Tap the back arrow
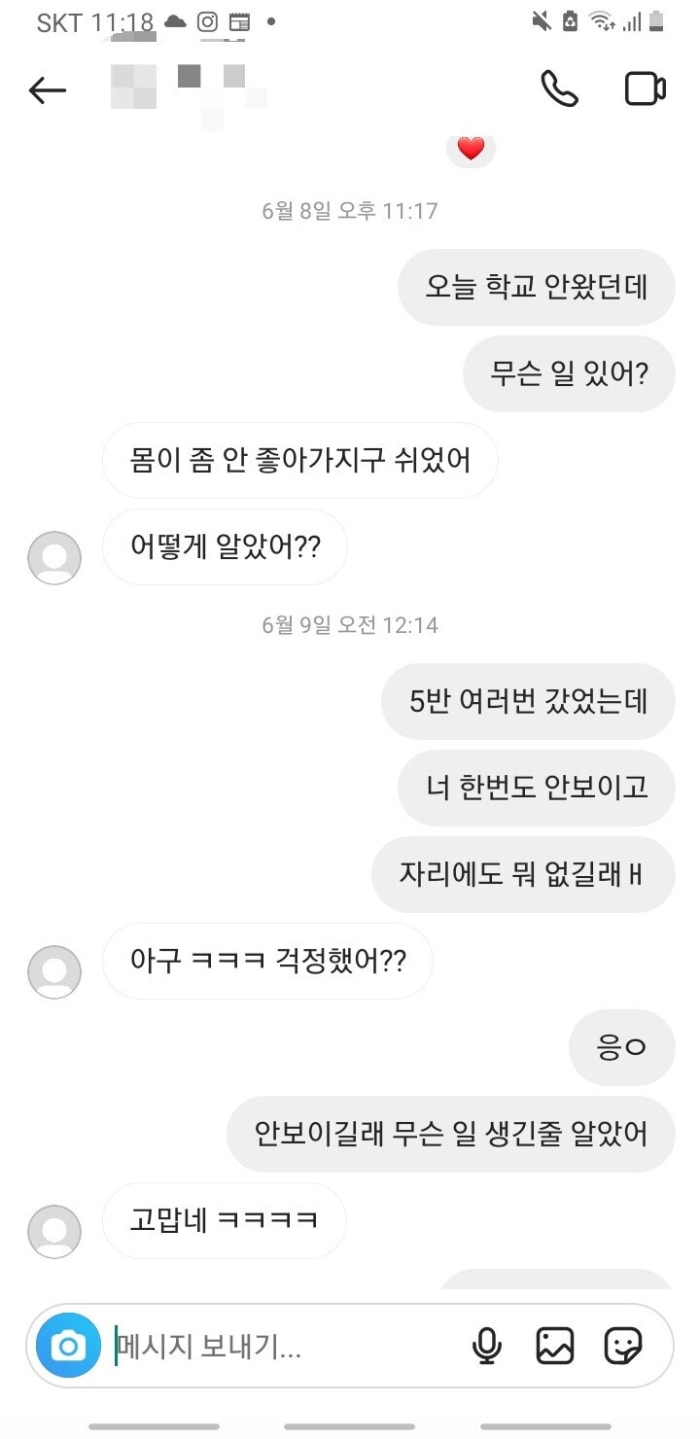700x1439 pixels. coord(47,90)
